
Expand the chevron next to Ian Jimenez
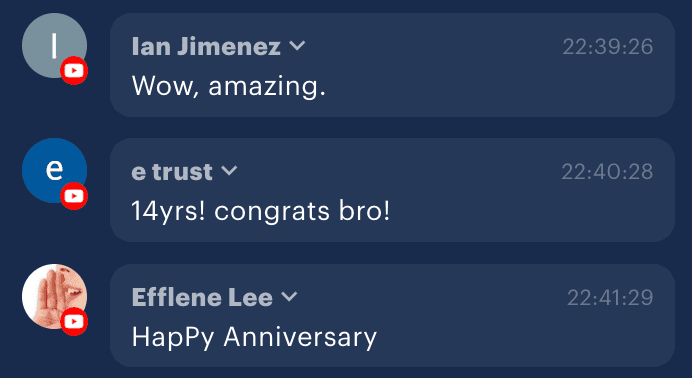[297, 45]
